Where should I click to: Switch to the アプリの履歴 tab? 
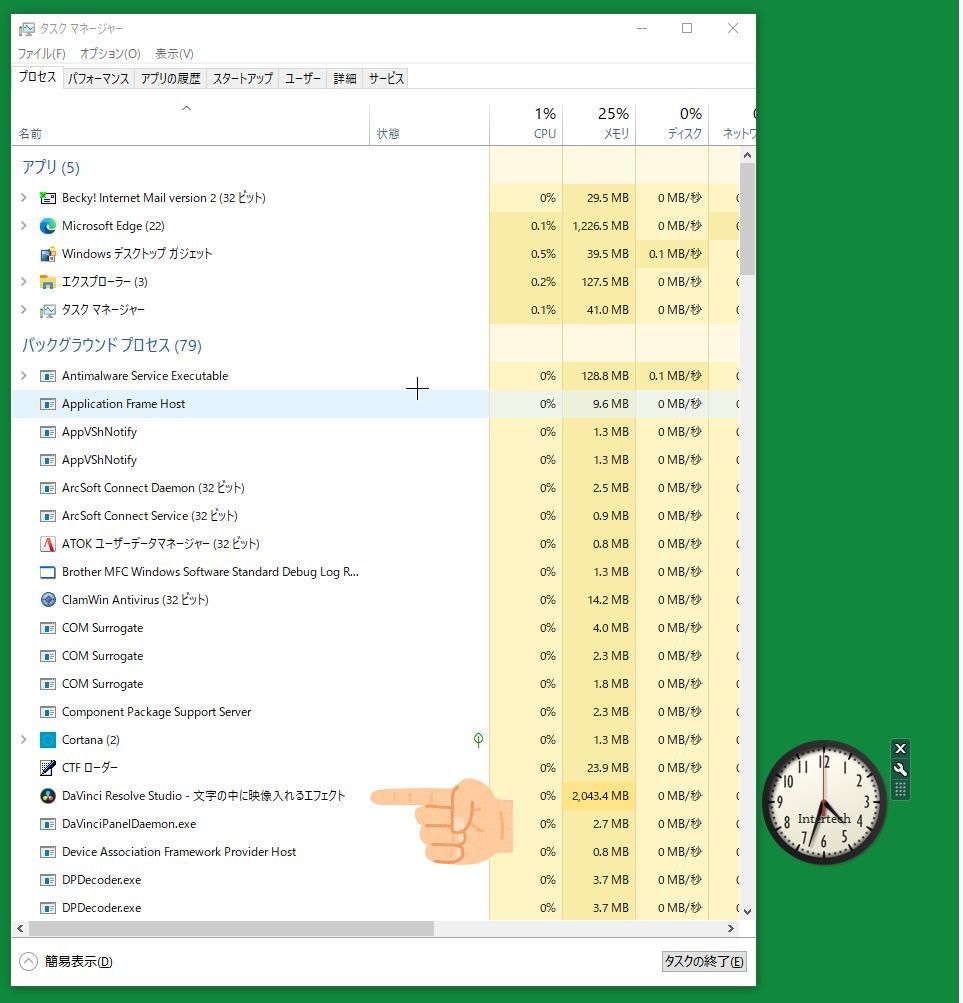(171, 79)
